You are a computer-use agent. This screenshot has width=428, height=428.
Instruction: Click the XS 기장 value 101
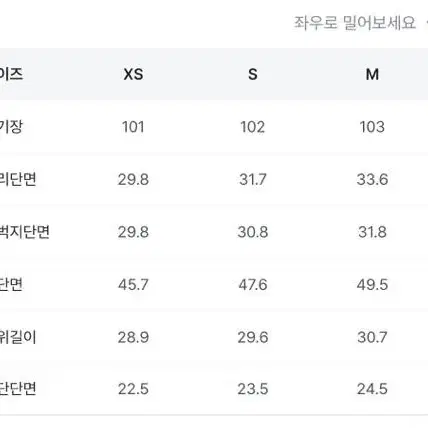tap(133, 127)
